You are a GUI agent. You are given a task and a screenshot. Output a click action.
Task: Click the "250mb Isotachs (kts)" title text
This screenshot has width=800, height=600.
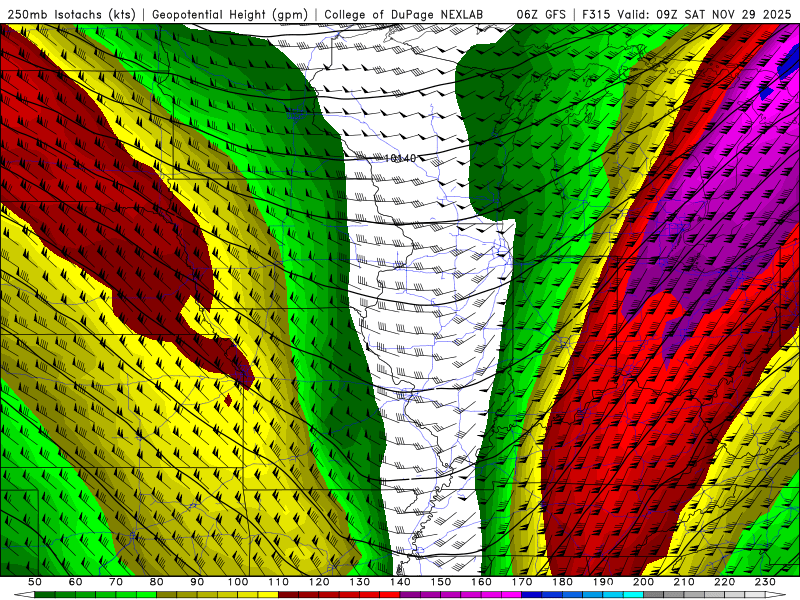coord(72,15)
